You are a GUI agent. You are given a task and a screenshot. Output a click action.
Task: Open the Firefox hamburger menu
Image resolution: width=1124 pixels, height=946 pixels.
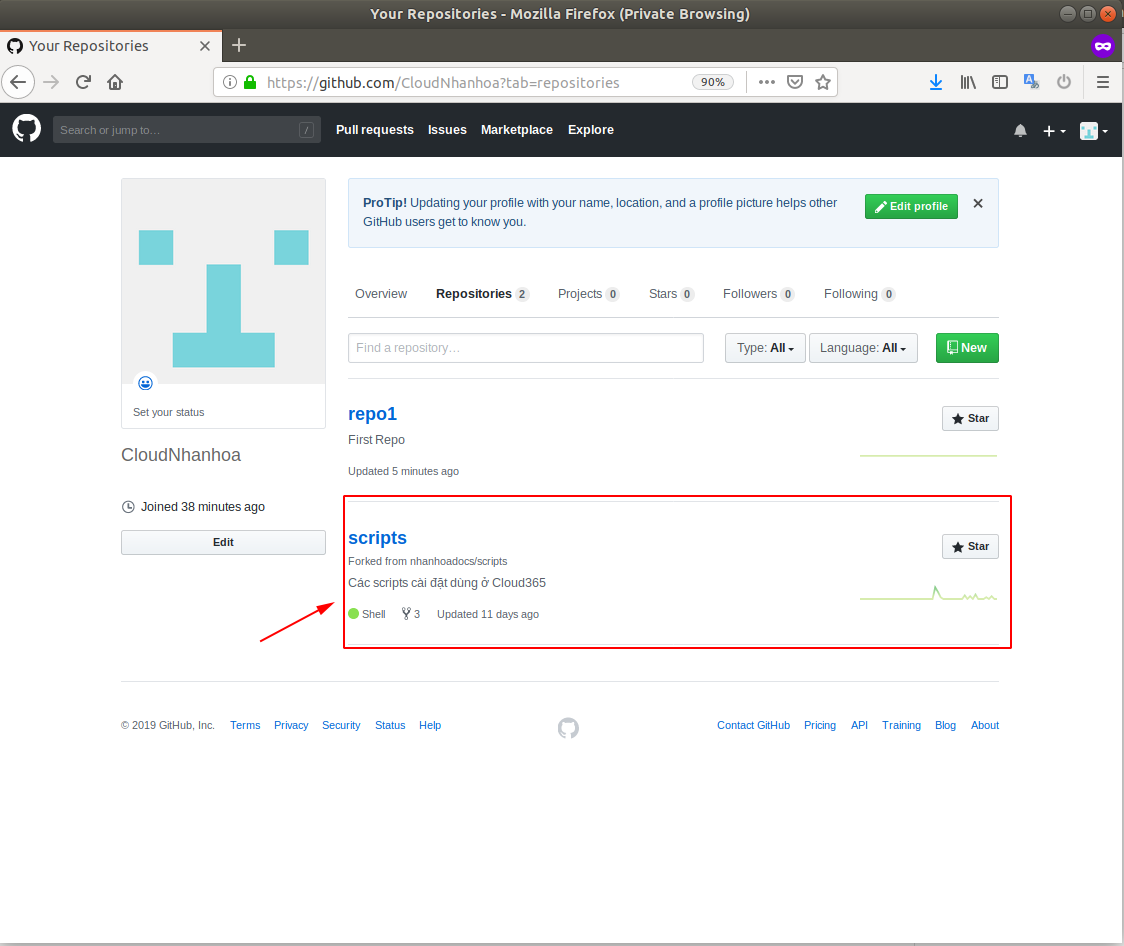[x=1102, y=82]
